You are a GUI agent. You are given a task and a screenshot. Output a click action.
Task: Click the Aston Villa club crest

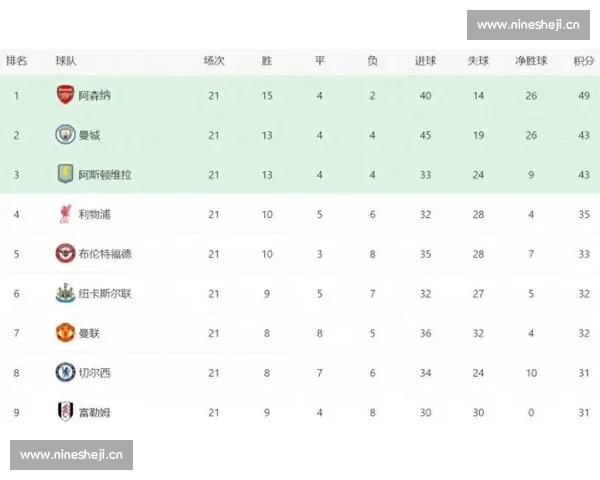tap(65, 174)
